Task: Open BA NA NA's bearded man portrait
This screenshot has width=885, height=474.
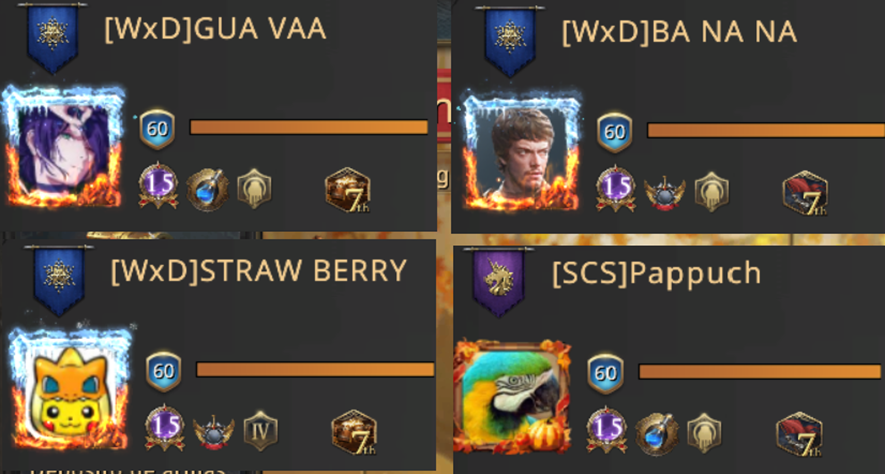Action: [x=521, y=151]
